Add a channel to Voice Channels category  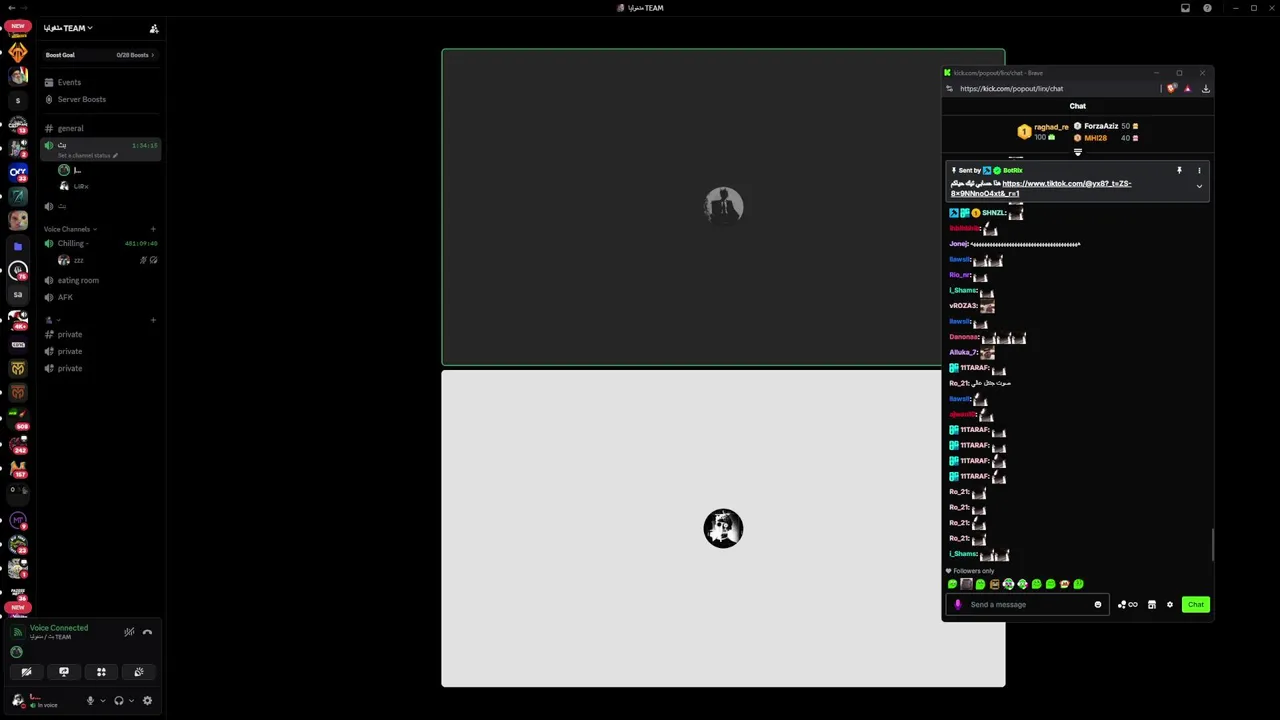153,229
